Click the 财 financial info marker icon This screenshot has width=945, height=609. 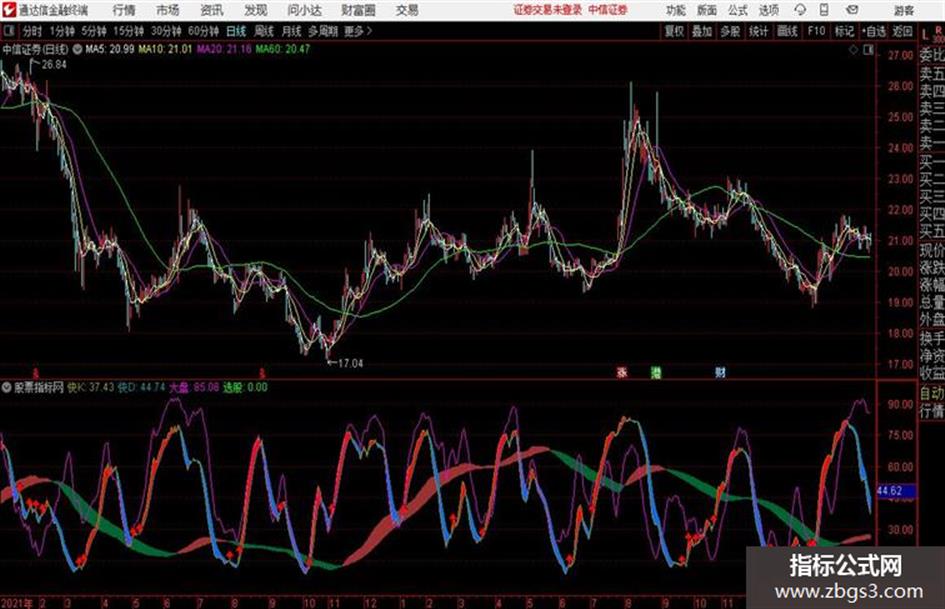(720, 372)
